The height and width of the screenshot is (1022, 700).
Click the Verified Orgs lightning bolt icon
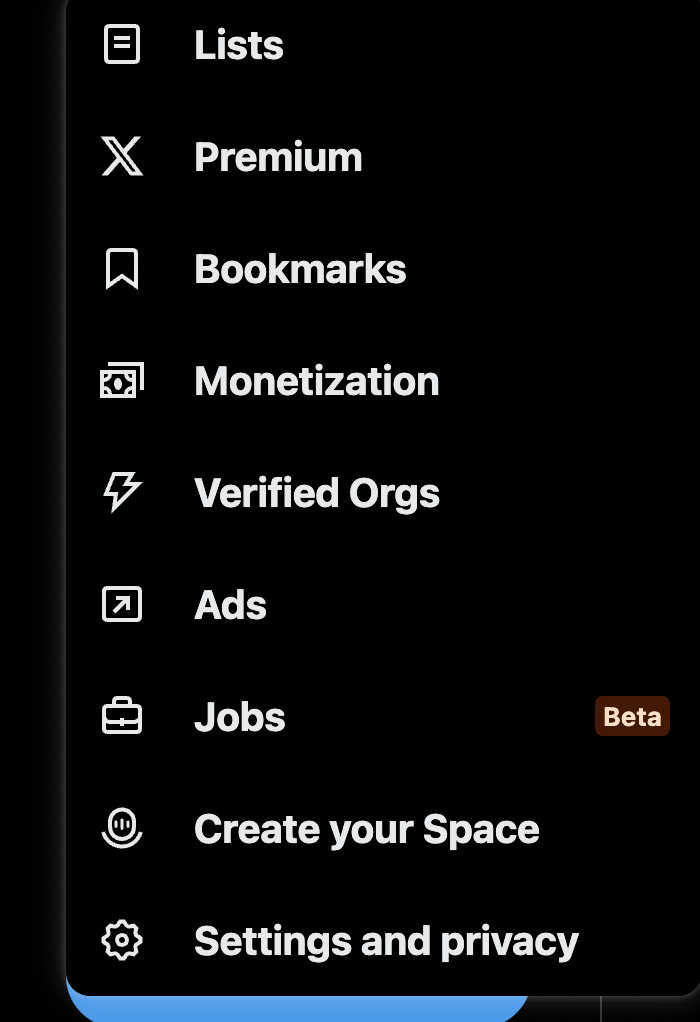(x=122, y=493)
